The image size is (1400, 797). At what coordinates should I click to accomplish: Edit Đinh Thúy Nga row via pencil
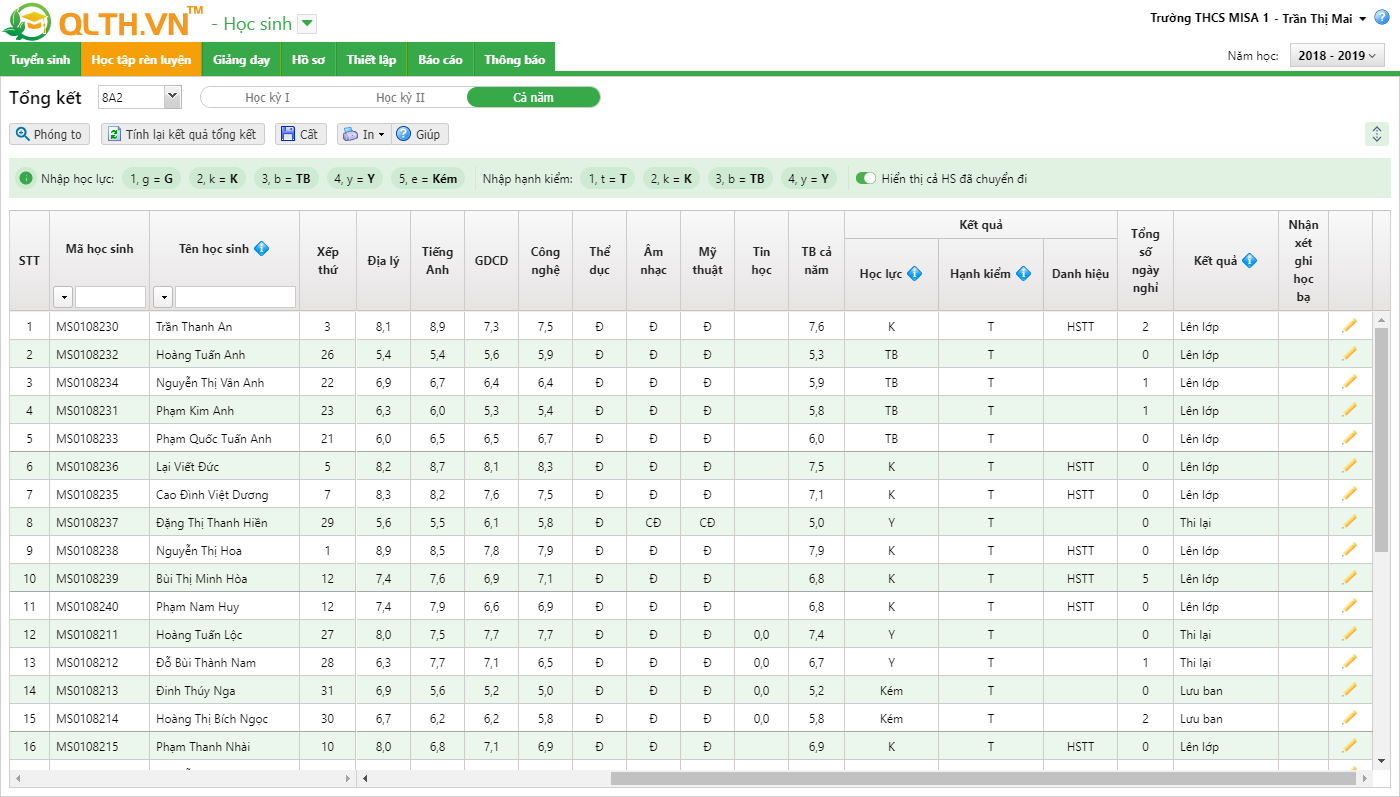[x=1349, y=690]
